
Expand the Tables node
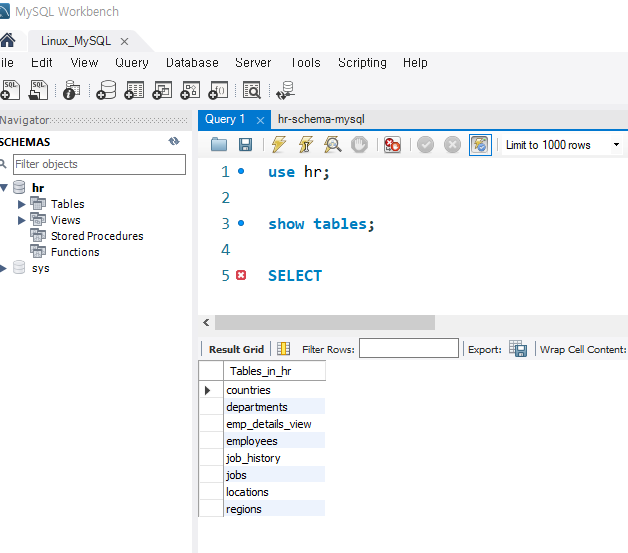point(22,204)
